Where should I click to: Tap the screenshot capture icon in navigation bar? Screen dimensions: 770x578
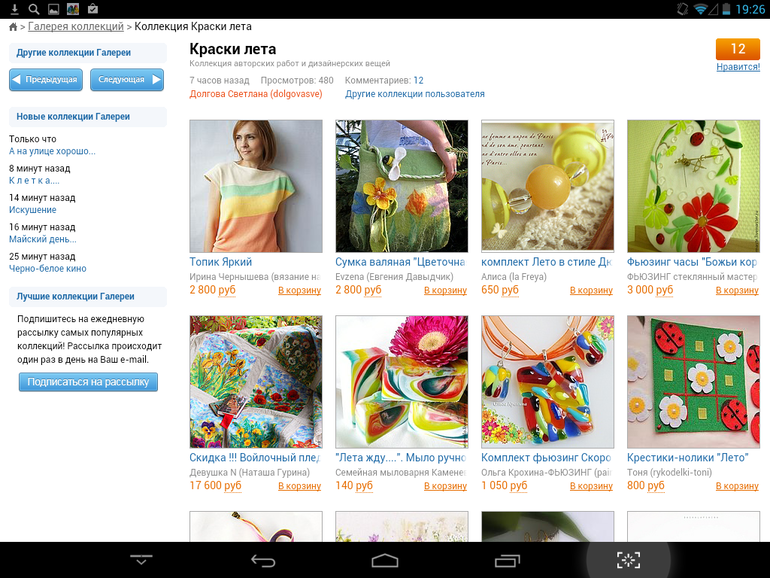[628, 560]
